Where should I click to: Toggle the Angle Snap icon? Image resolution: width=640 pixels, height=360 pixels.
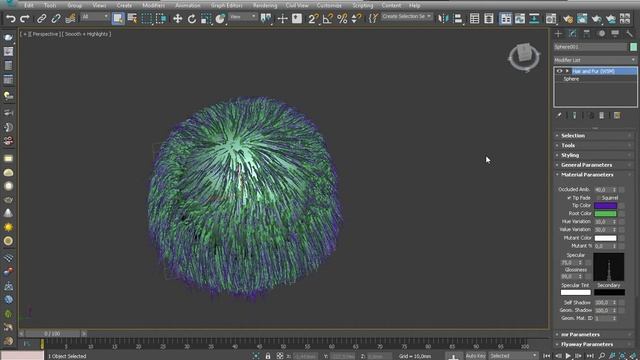click(328, 19)
